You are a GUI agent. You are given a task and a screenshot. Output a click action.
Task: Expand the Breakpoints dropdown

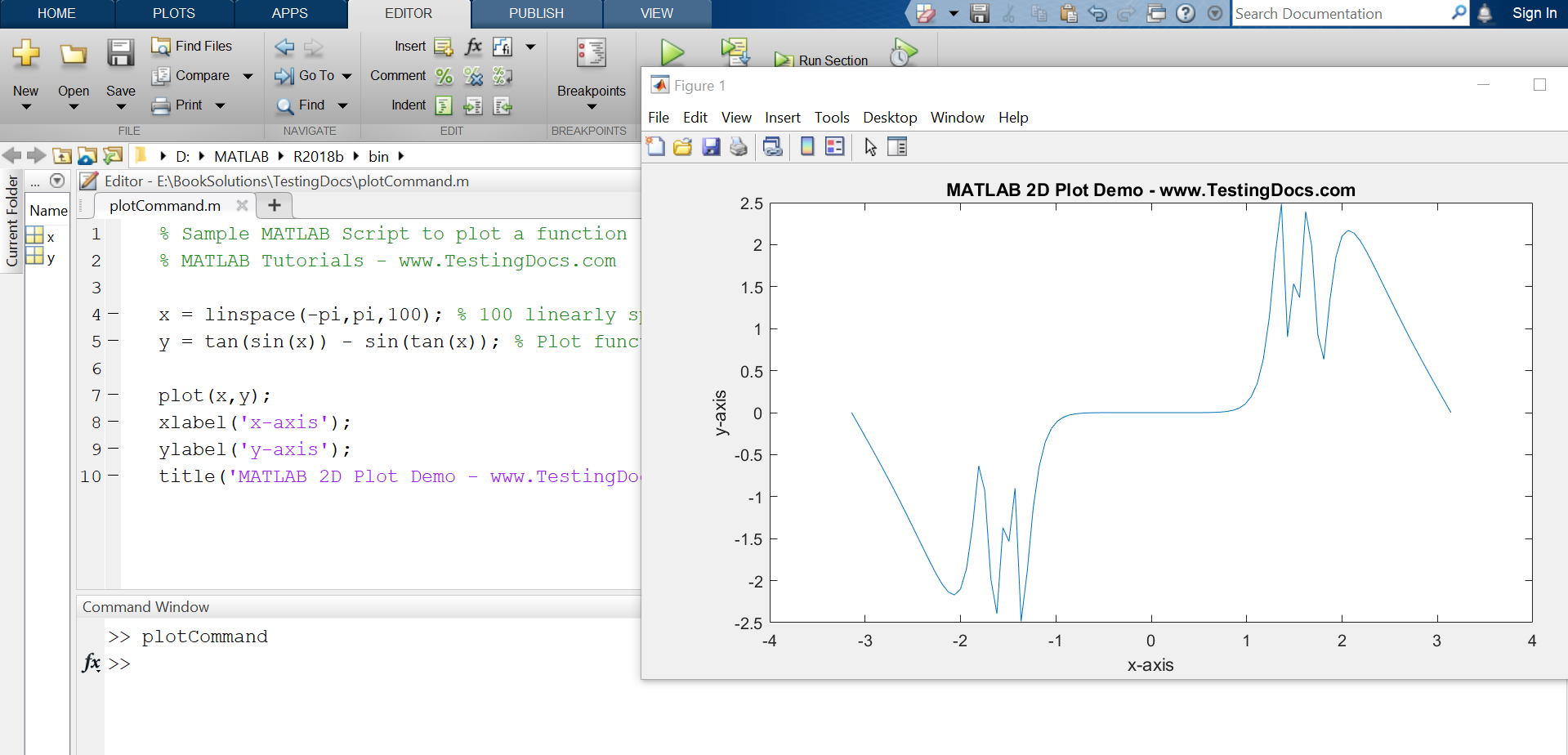point(592,106)
